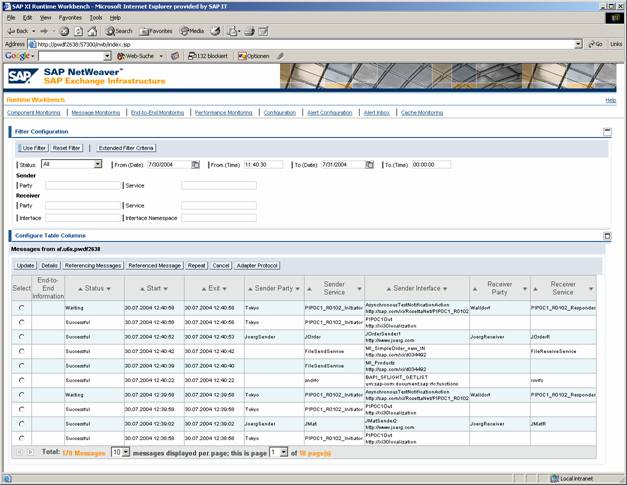
Task: Go to next page of messages
Action: pos(30,452)
